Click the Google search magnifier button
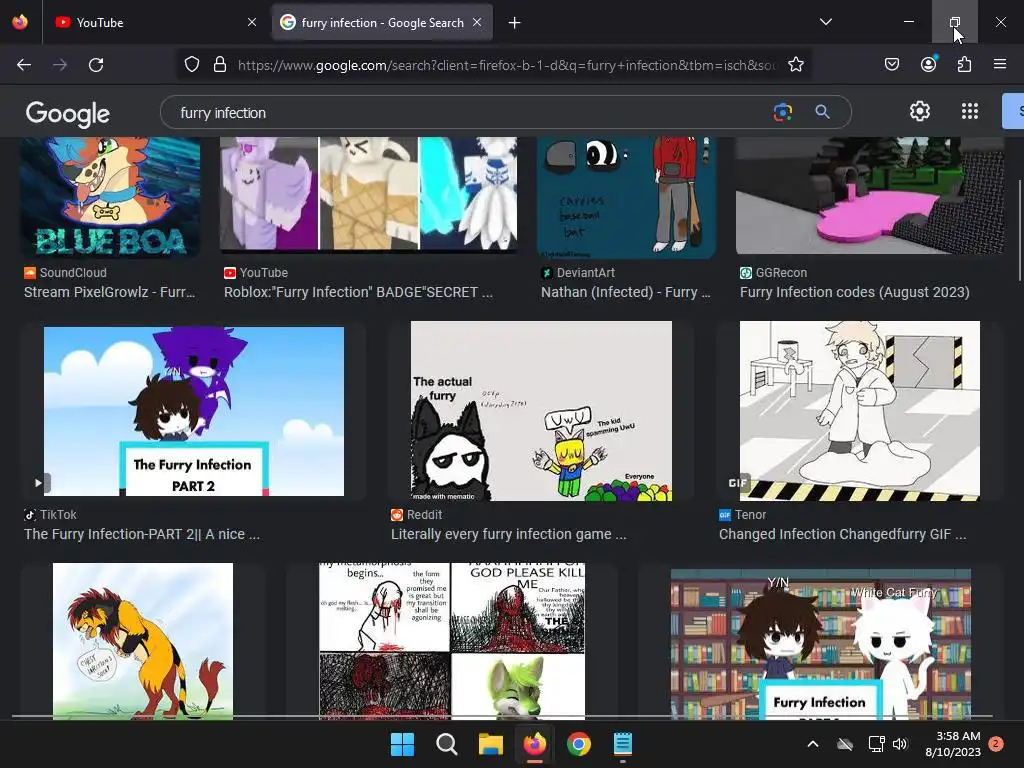 pos(822,112)
